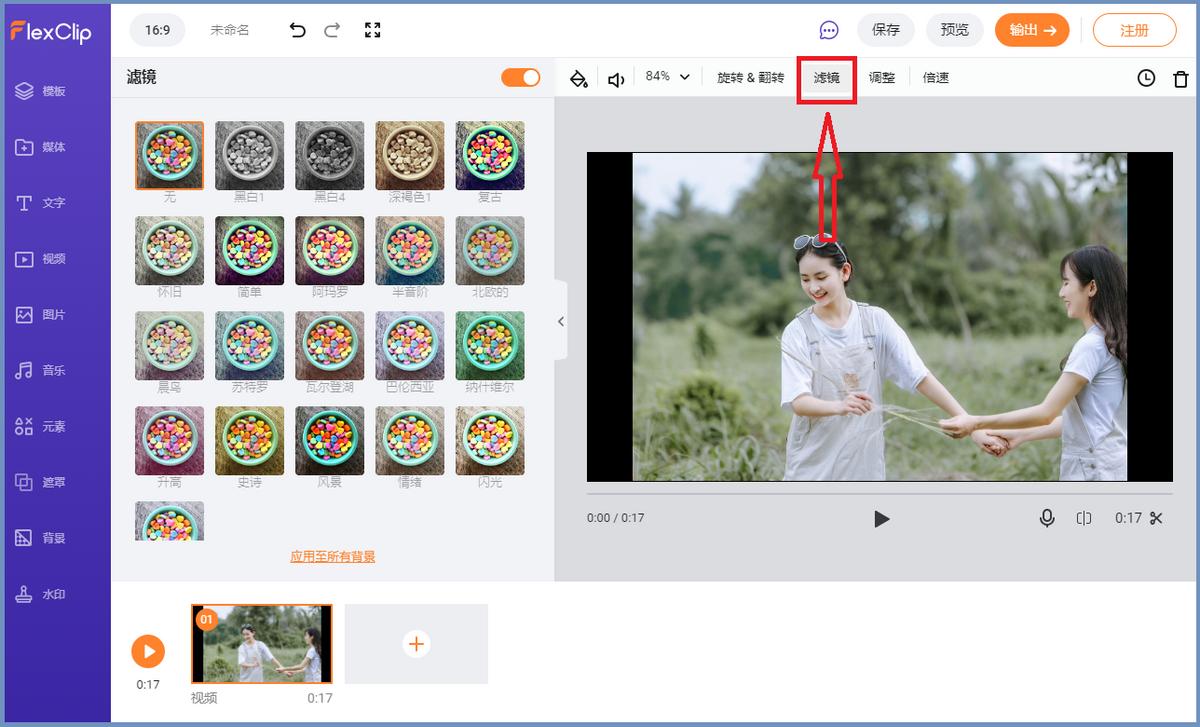Open the clock duration icon
Screen dimensions: 1200x727
1146,78
